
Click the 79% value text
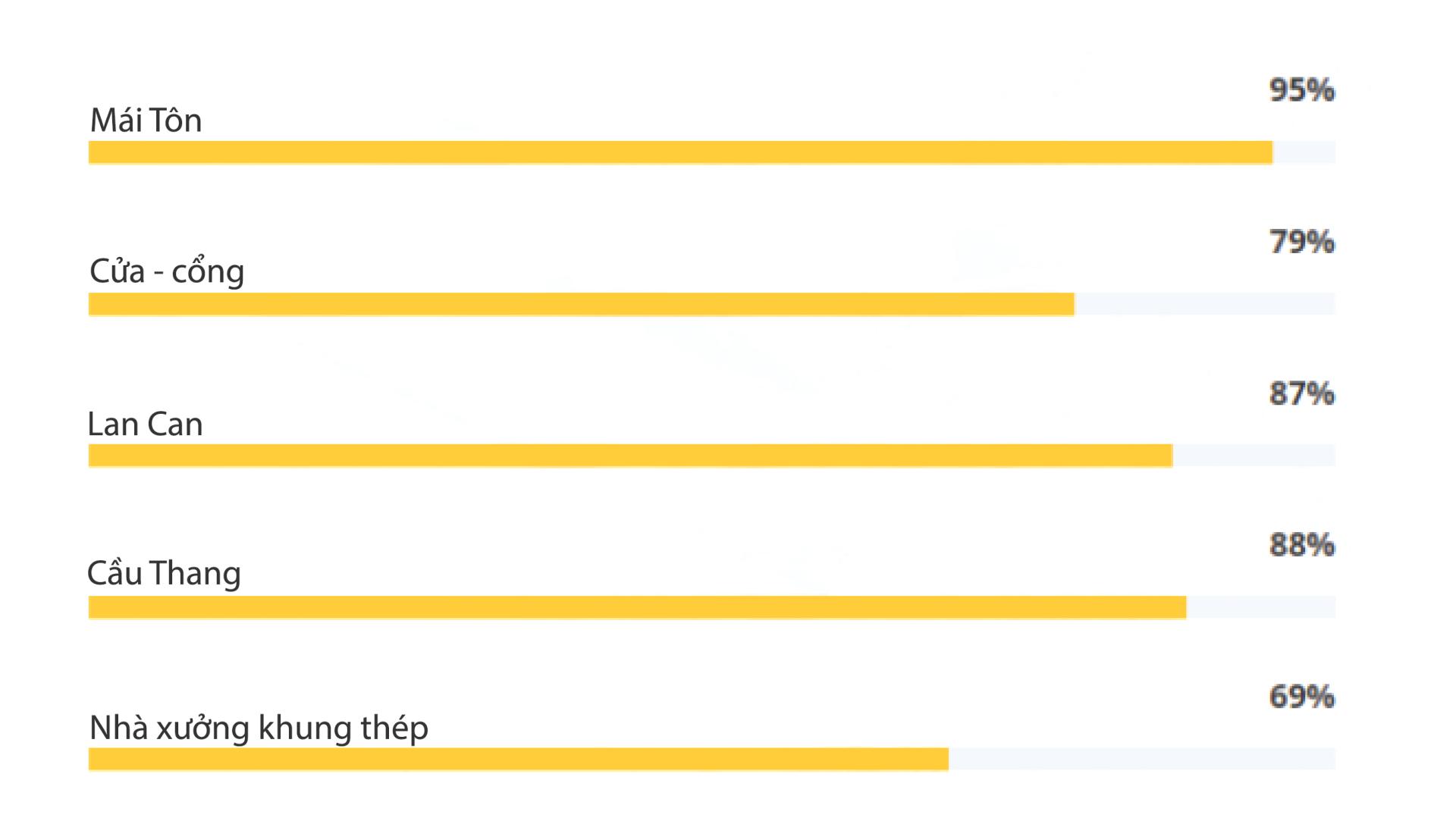tap(1301, 242)
